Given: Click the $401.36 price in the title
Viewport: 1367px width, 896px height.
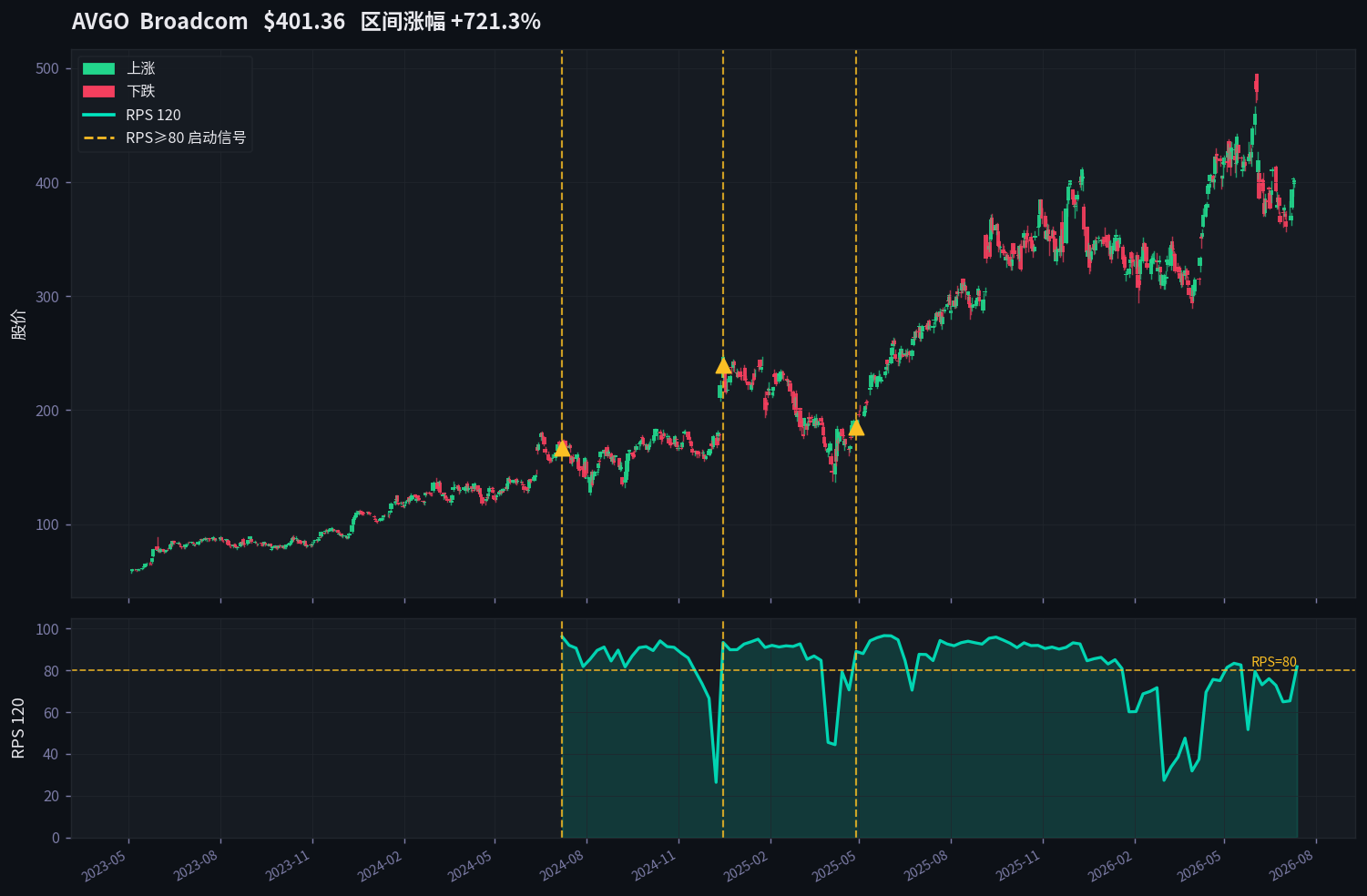Looking at the screenshot, I should click(304, 21).
